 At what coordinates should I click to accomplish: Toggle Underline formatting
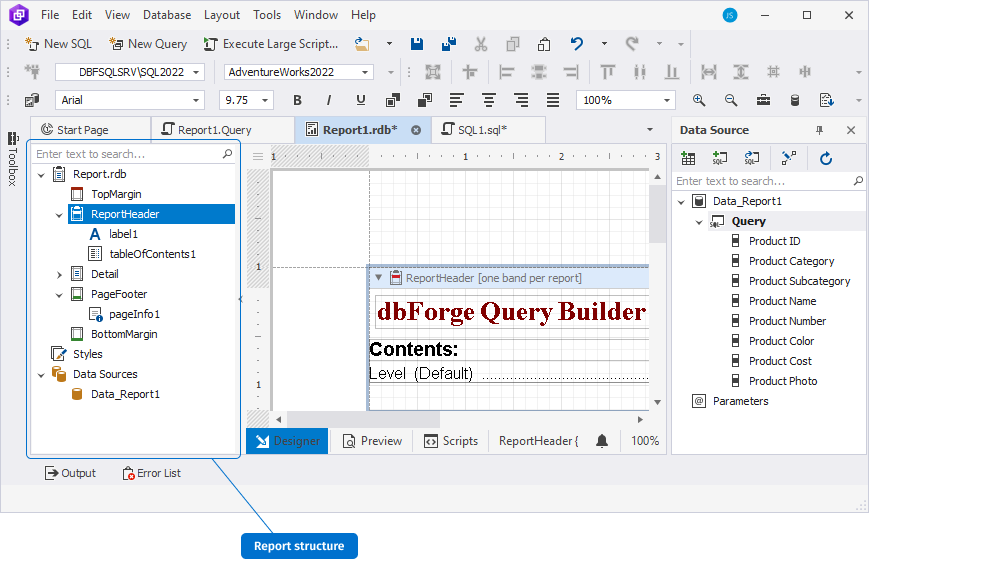[361, 100]
